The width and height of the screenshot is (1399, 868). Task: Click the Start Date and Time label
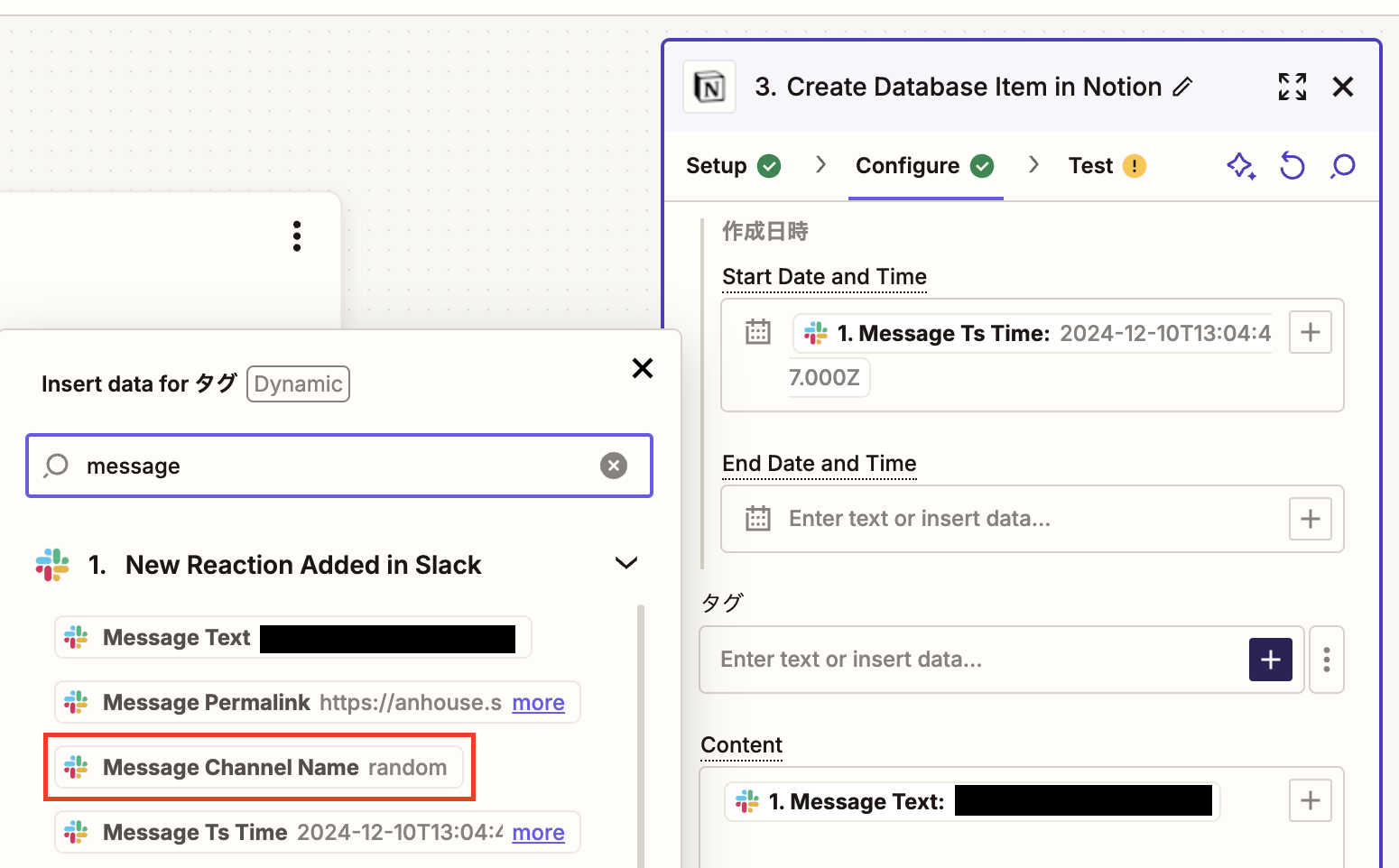(x=824, y=277)
